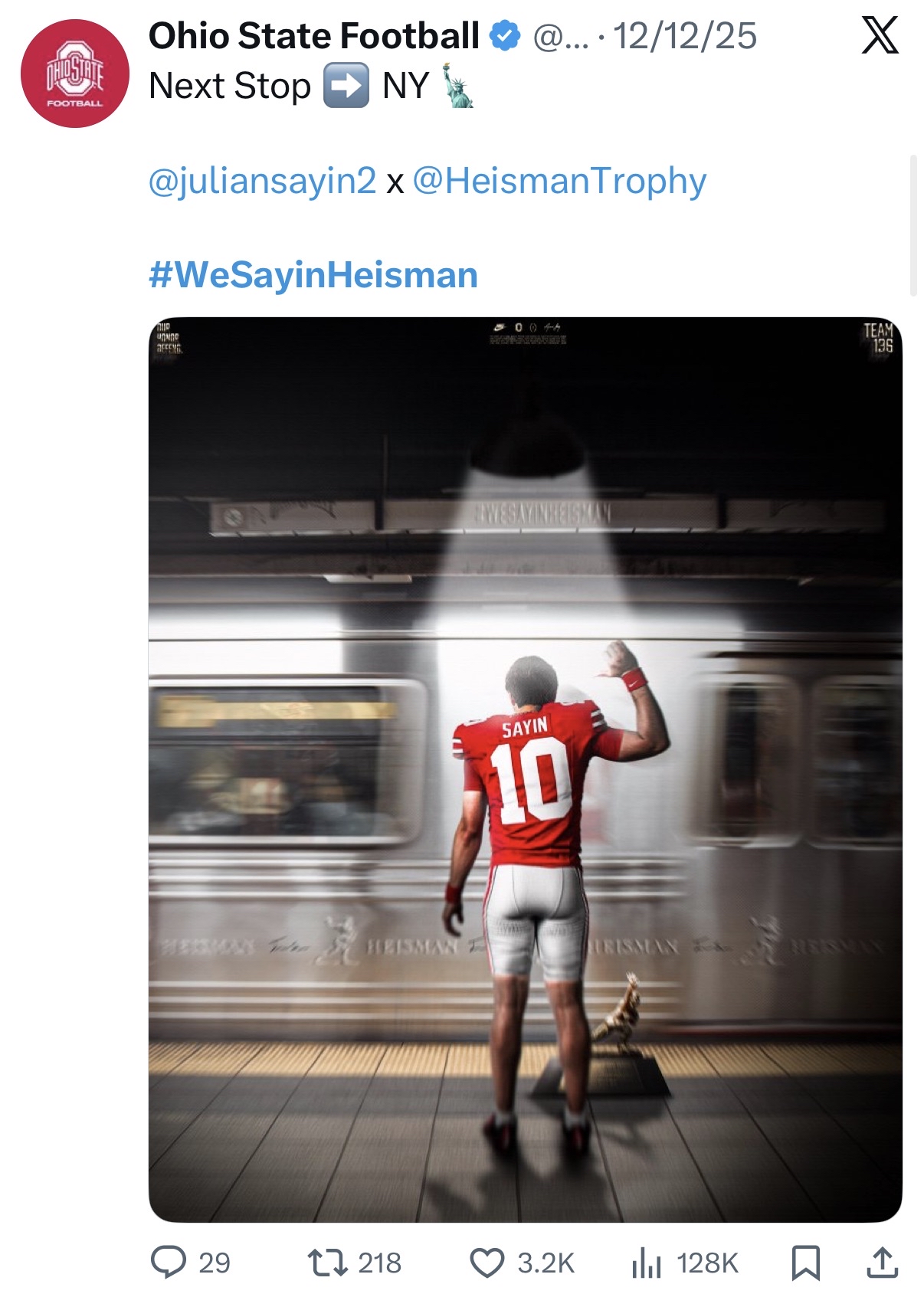The height and width of the screenshot is (1307, 924).
Task: Repost using the retweet arrows icon
Action: 327,1262
